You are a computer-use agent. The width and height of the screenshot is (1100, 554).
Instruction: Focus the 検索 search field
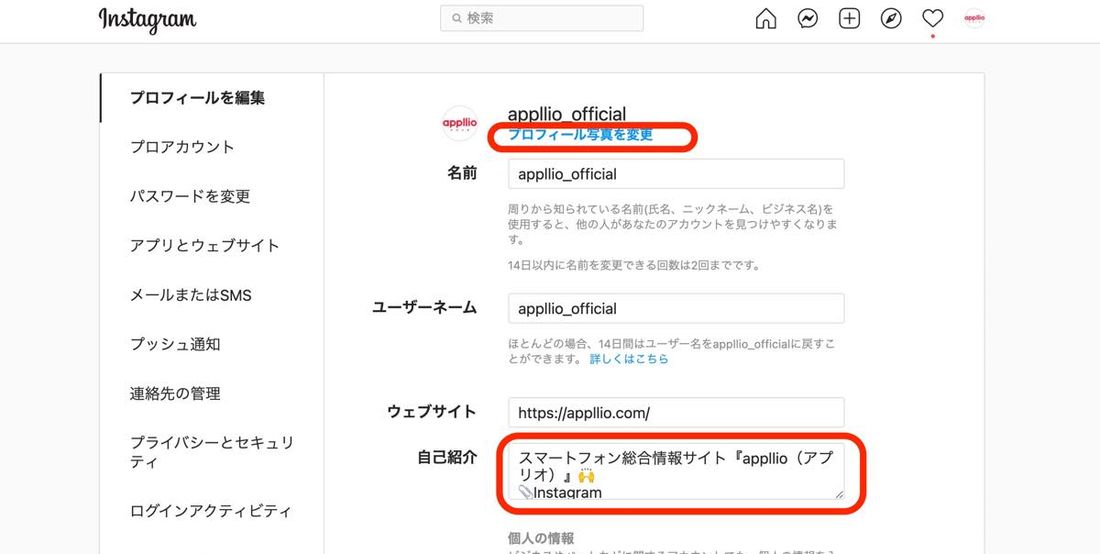coord(542,18)
